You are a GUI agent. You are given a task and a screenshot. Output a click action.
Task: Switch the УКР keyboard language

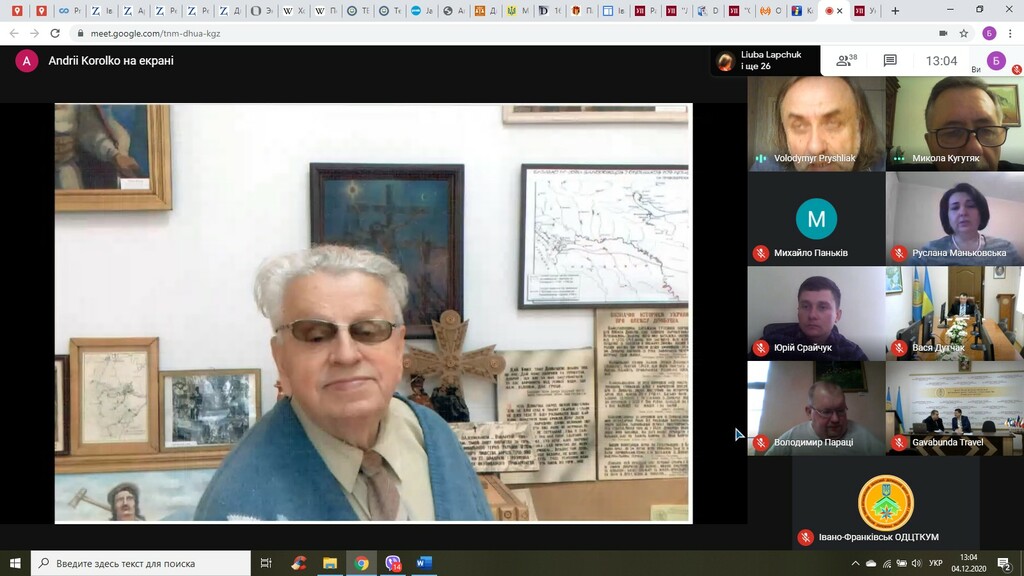click(935, 563)
